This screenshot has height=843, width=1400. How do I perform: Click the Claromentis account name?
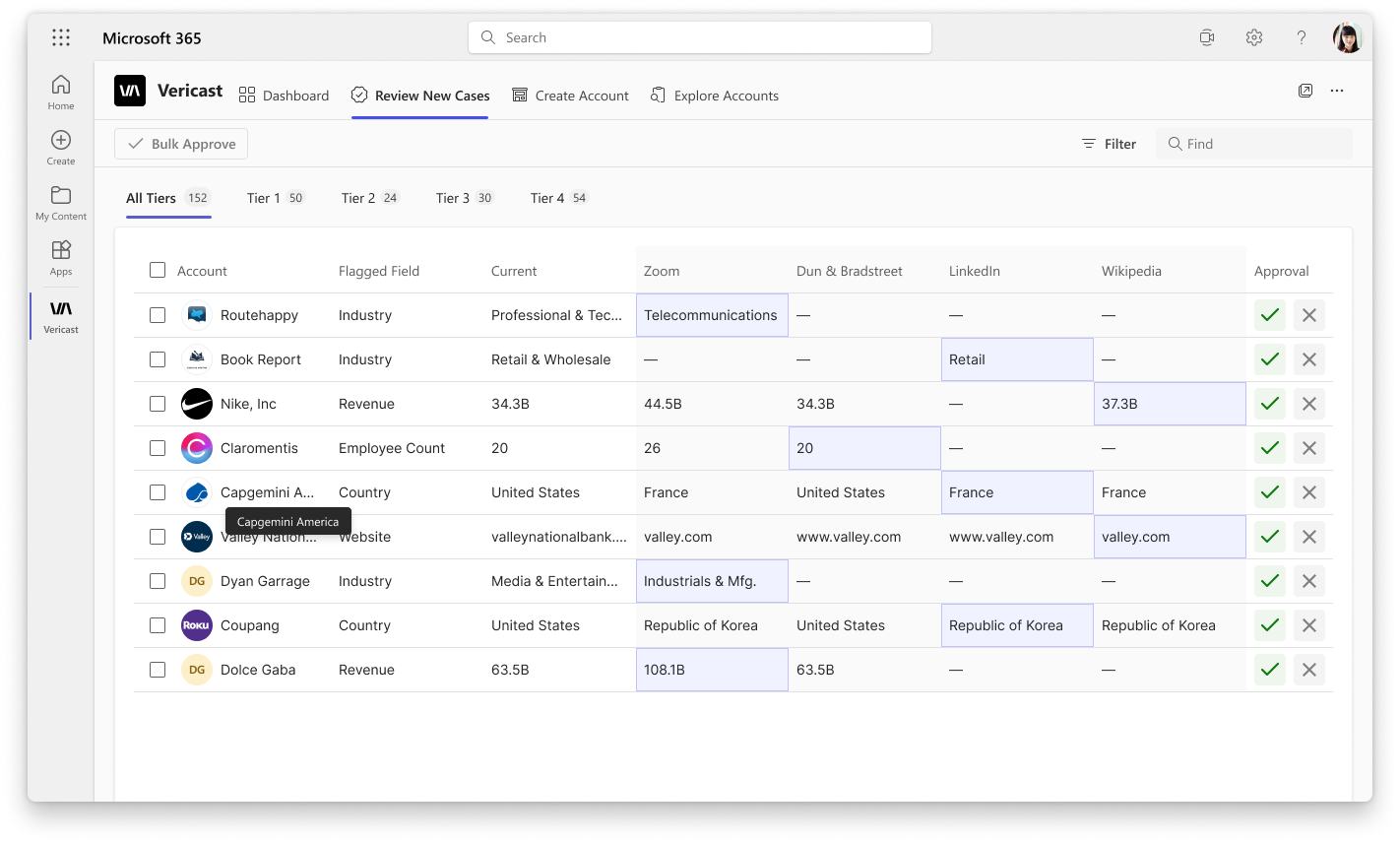(x=259, y=448)
